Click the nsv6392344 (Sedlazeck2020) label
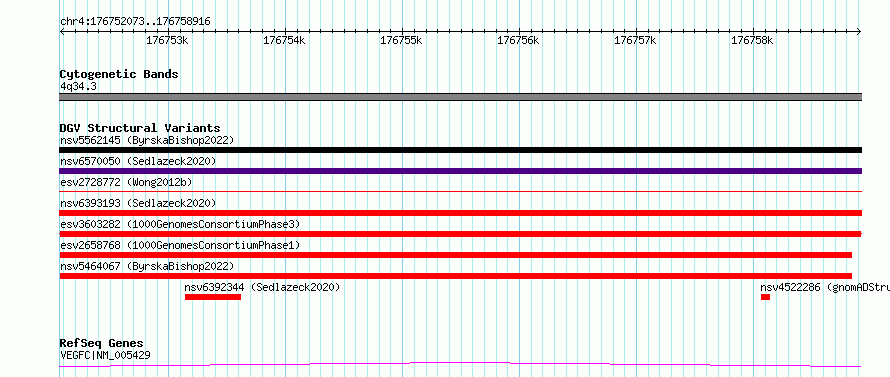The image size is (890, 377). coord(262,287)
